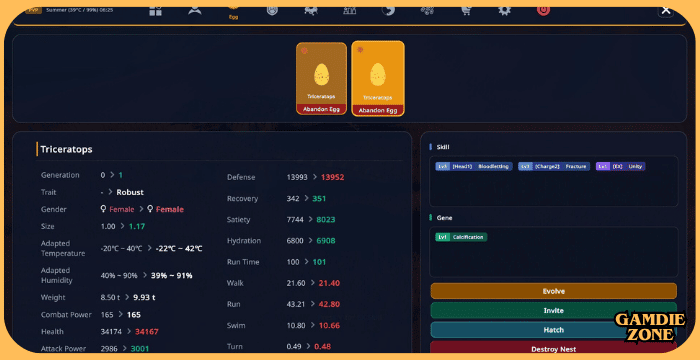Screen dimensions: 700x360
Task: Select the Fracture Charge2 skill tag
Action: pos(554,166)
